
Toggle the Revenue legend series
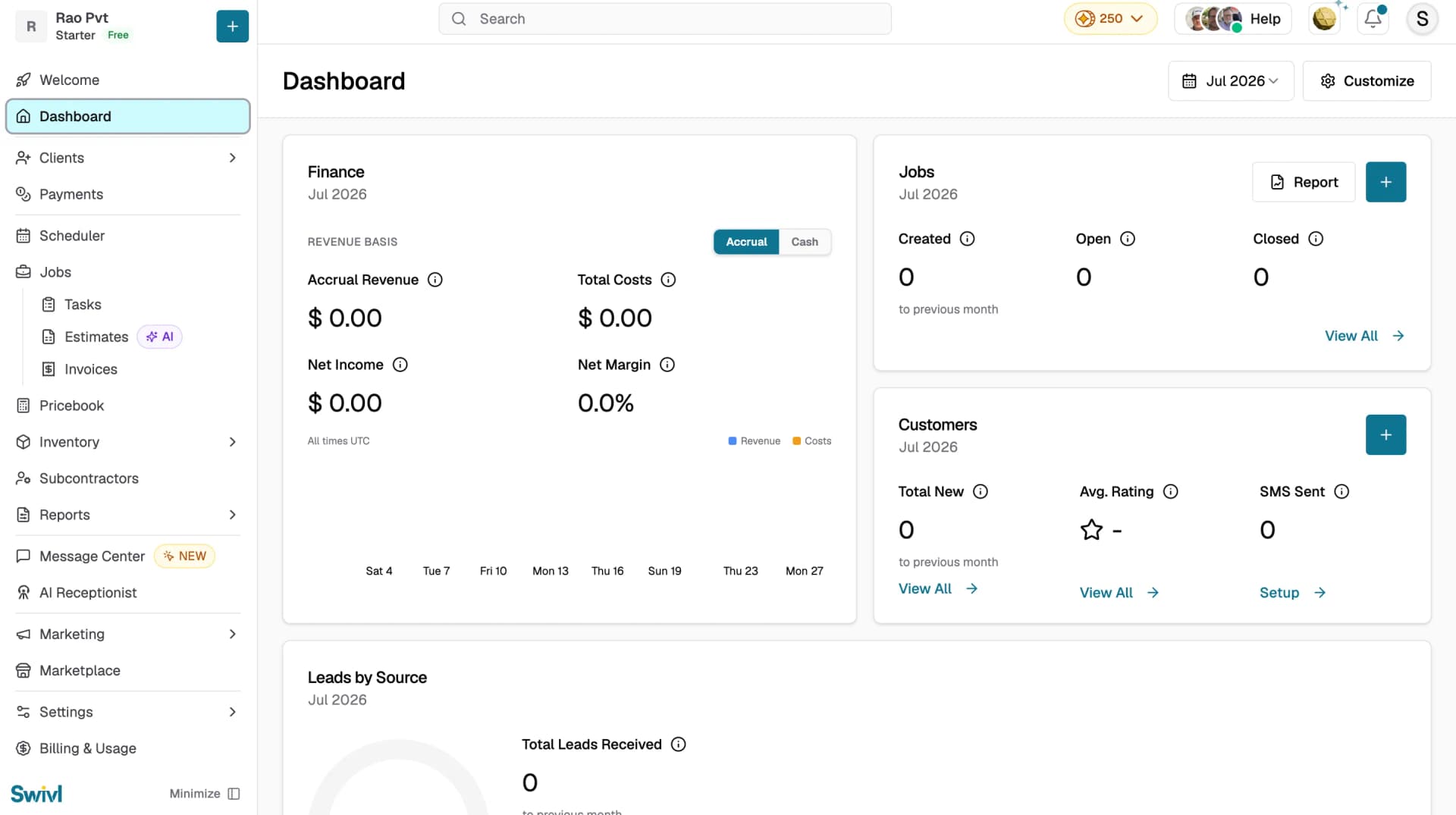point(755,441)
